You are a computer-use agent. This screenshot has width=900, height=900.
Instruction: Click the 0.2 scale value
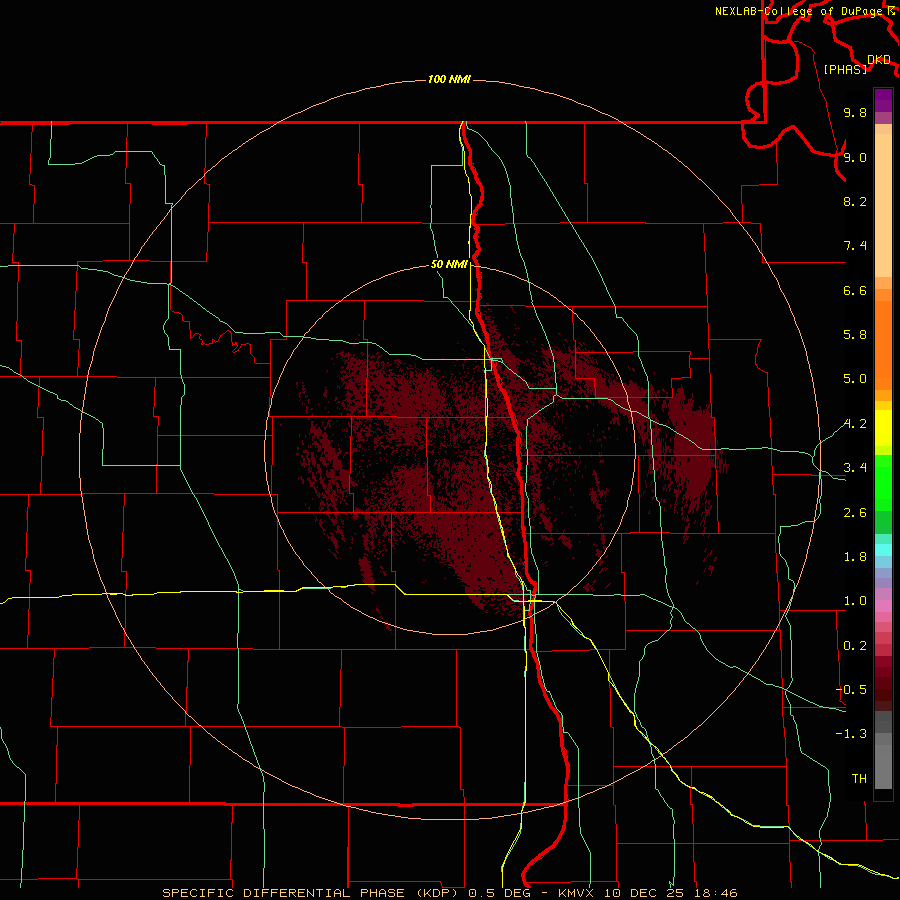pos(855,646)
